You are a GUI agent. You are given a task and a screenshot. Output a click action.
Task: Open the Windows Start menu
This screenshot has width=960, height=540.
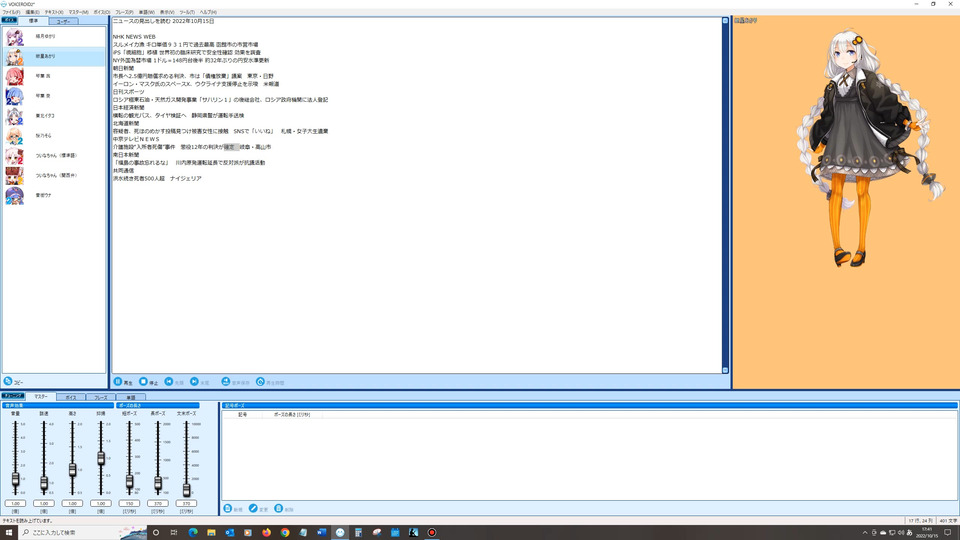point(9,533)
